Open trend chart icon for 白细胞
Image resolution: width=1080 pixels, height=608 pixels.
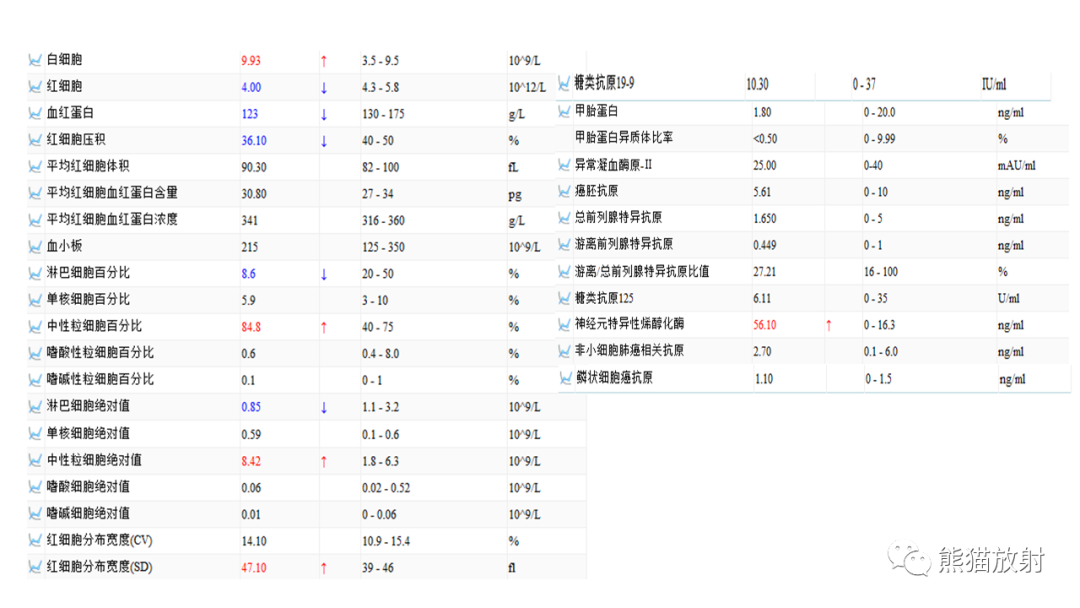click(34, 60)
